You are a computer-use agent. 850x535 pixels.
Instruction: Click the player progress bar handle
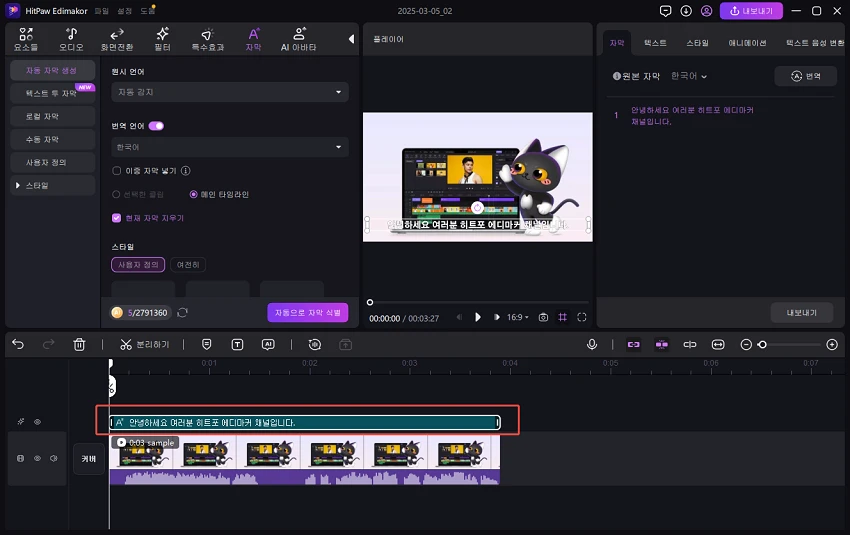pyautogui.click(x=370, y=302)
